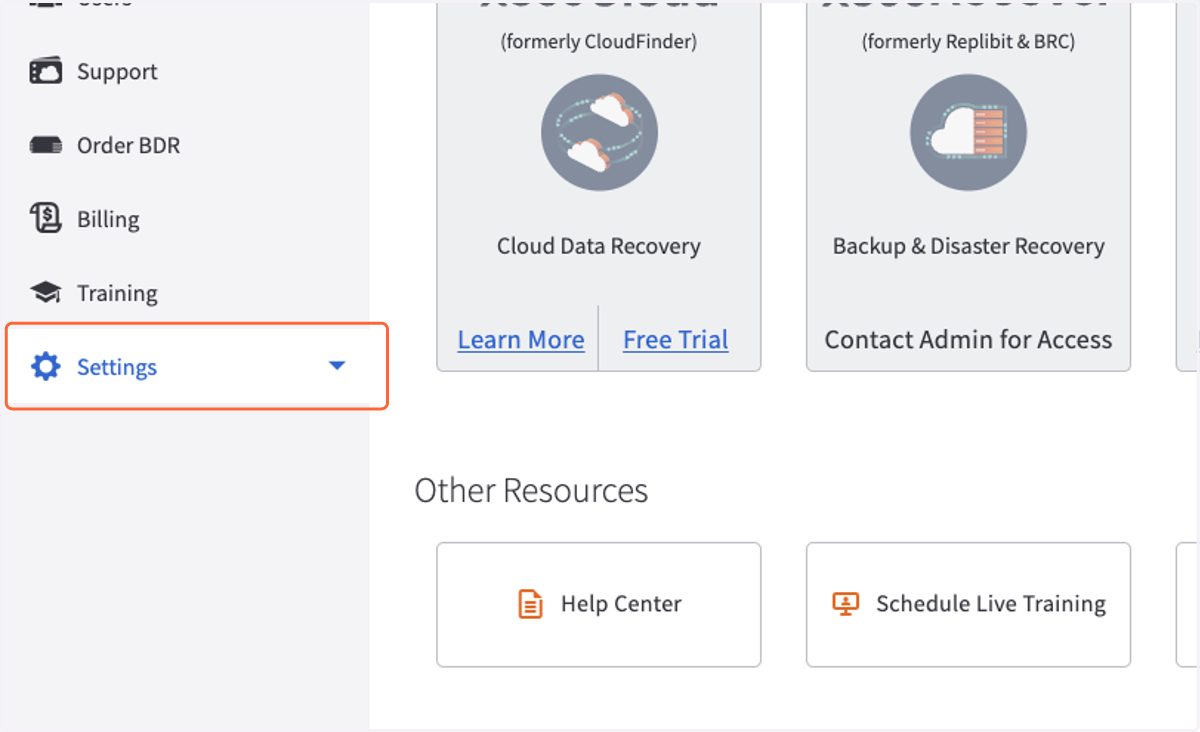Click the Other Resources heading
Image resolution: width=1200 pixels, height=732 pixels.
531,491
